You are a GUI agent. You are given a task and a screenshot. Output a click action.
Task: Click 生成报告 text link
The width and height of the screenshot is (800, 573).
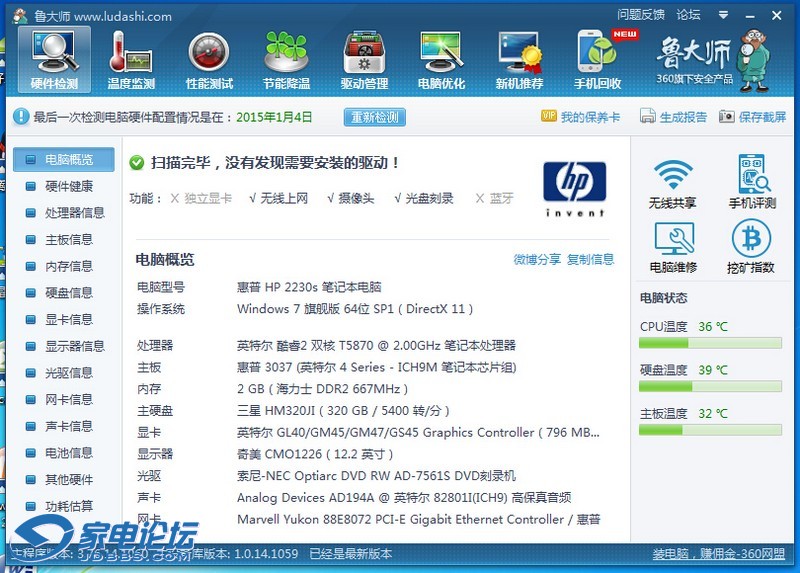683,117
